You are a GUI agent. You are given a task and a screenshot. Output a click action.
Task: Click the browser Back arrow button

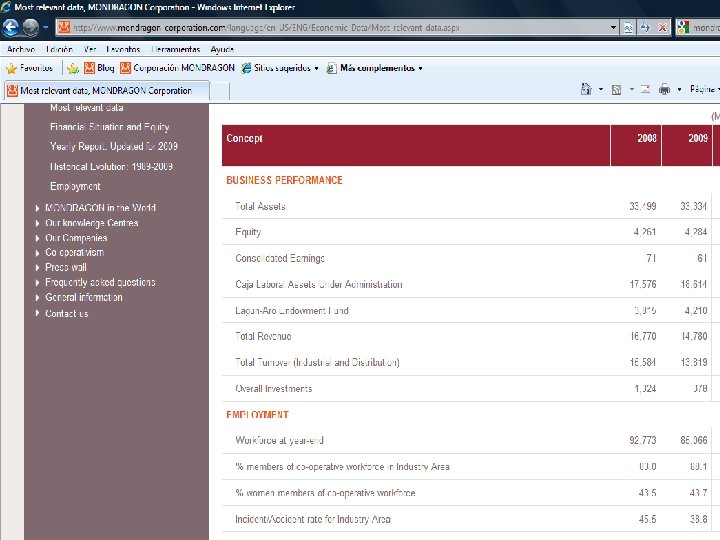(x=11, y=28)
